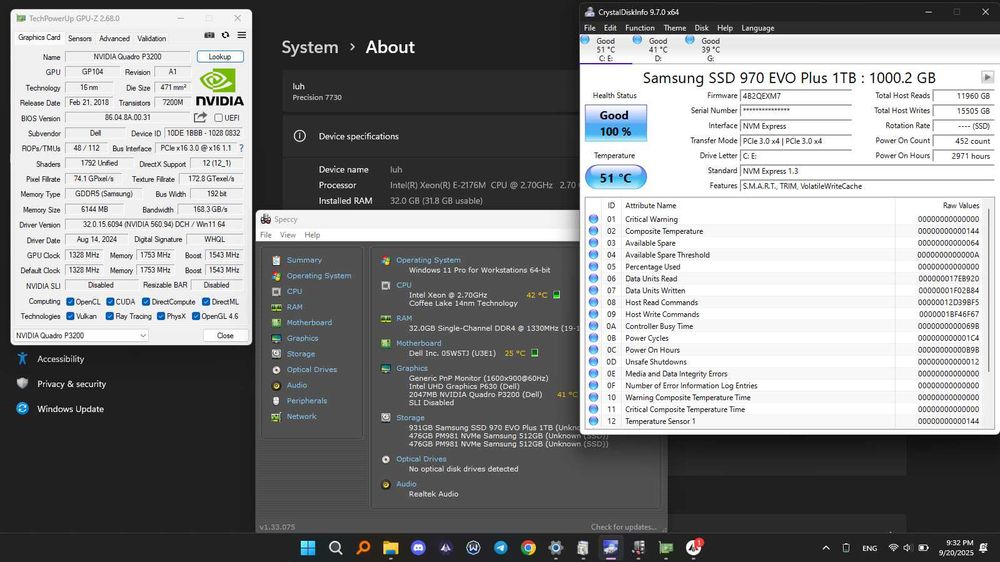This screenshot has width=1000, height=562.
Task: Open Speccy Help menu
Action: click(x=312, y=235)
